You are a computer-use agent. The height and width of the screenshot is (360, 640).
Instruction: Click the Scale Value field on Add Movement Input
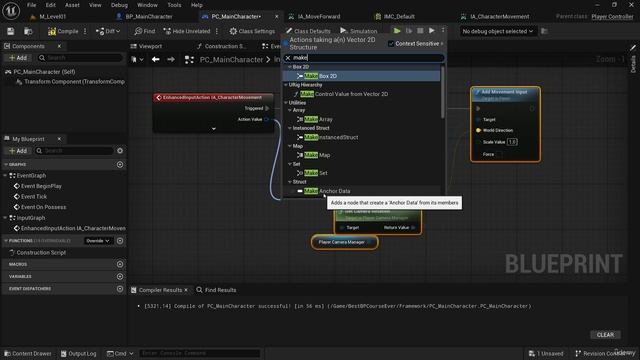pos(512,142)
